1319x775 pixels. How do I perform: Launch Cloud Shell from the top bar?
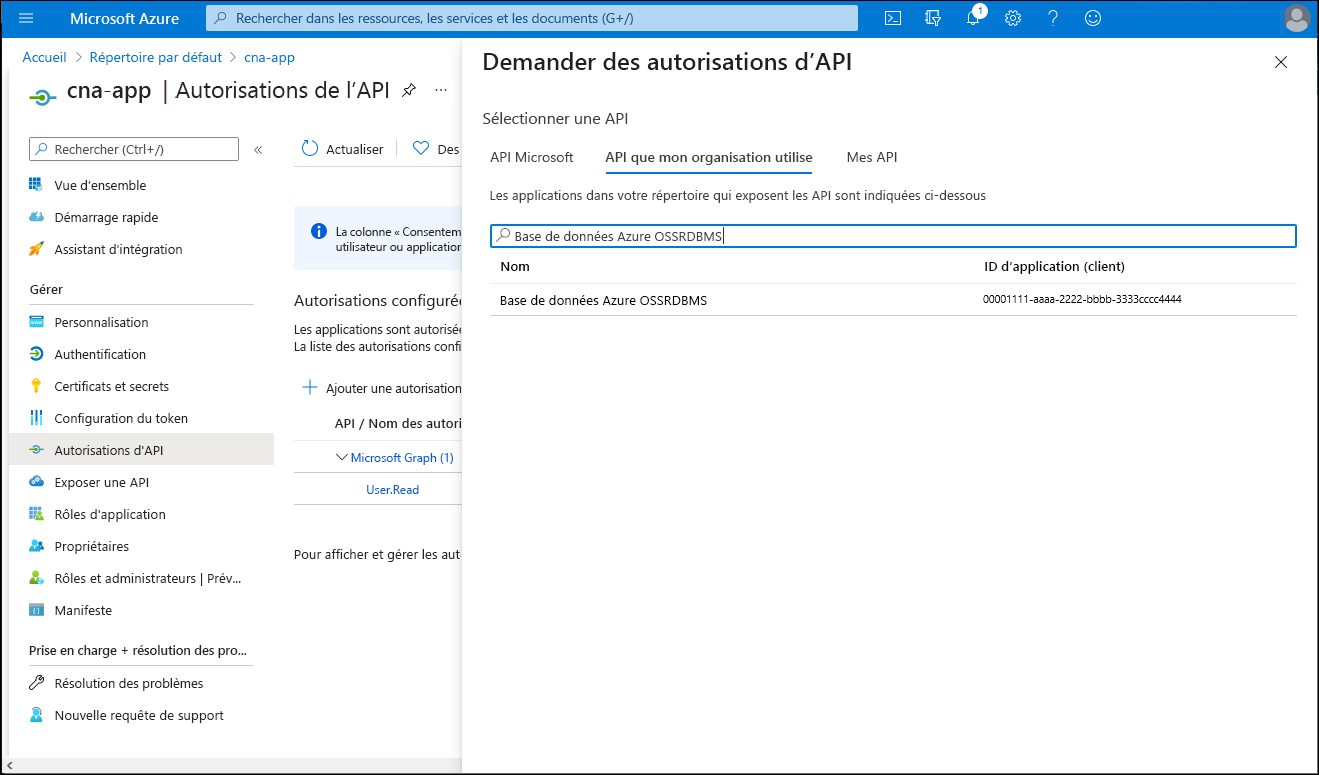click(893, 18)
